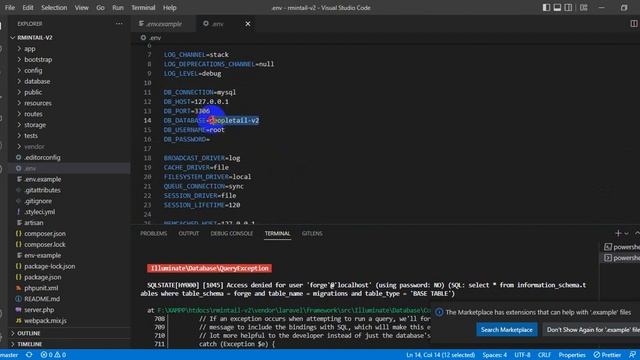640x360 pixels.
Task: Open the composer.lock file
Action: click(44, 244)
